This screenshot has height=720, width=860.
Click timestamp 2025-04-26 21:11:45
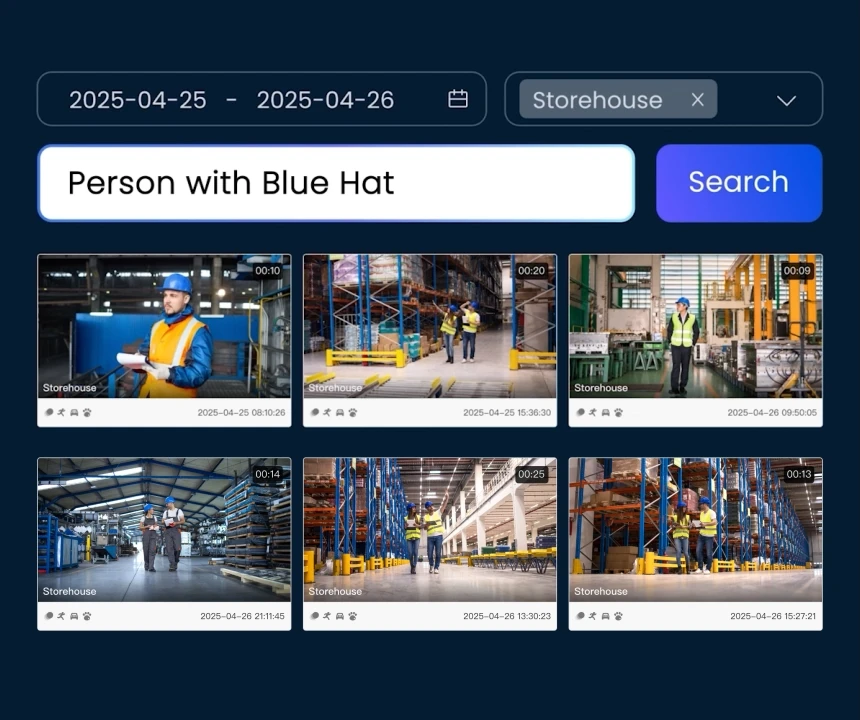coord(242,616)
